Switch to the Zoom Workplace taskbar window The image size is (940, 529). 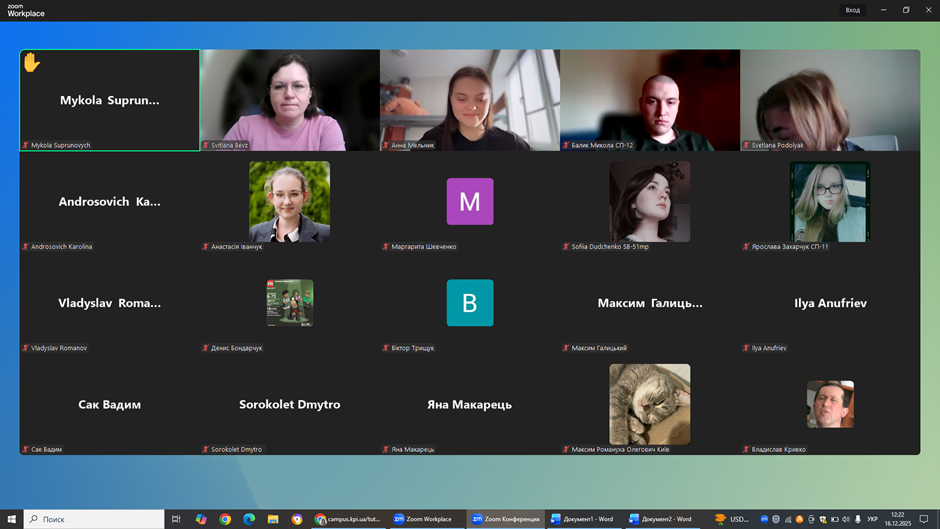pyautogui.click(x=423, y=519)
